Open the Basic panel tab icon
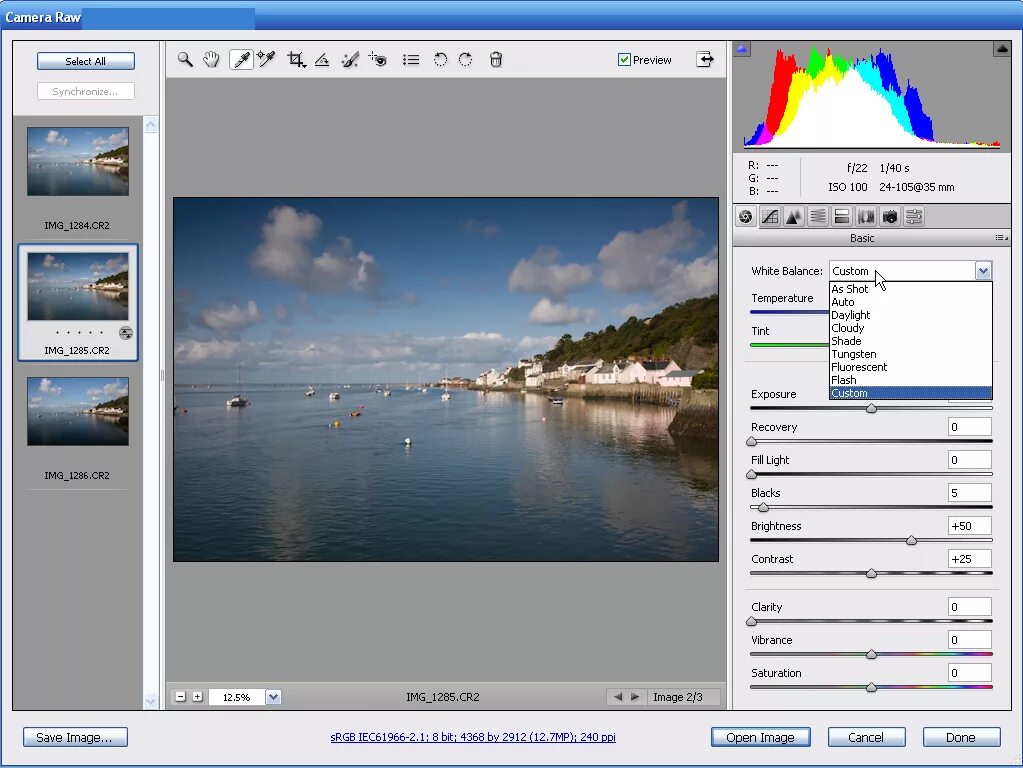 [x=746, y=217]
